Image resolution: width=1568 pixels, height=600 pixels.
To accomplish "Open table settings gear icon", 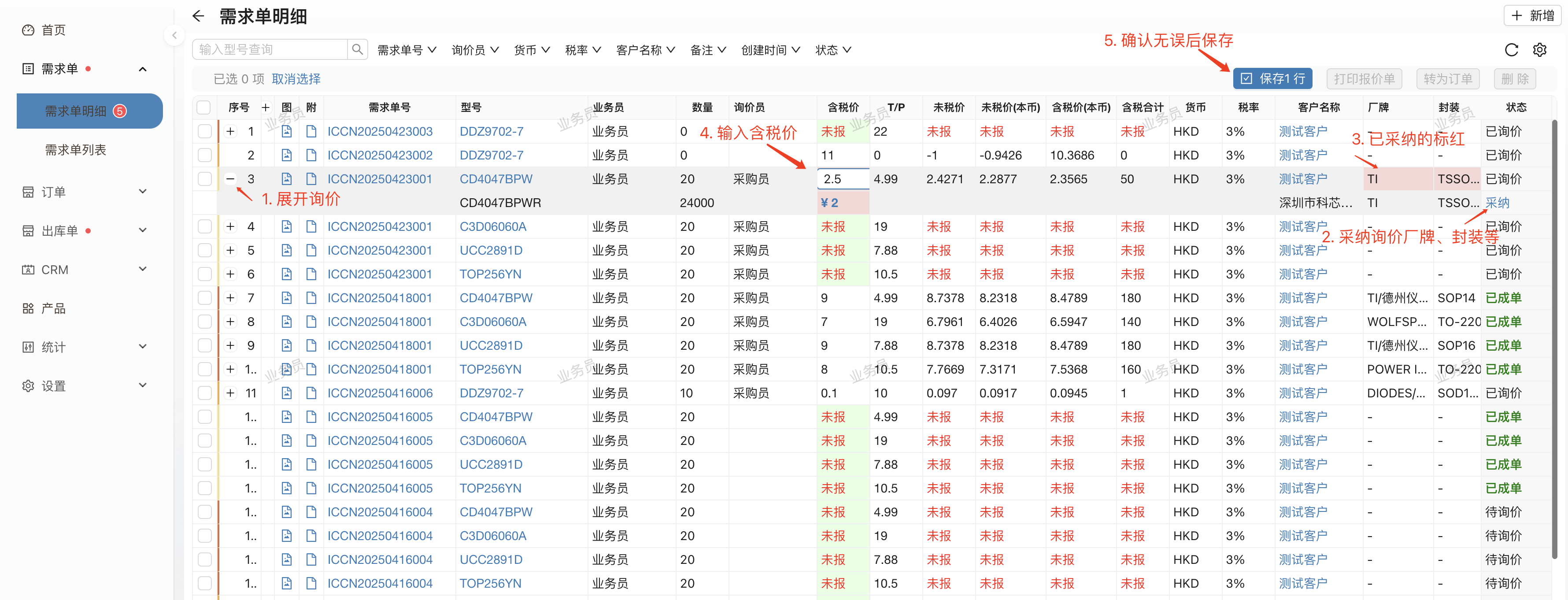I will pos(1539,50).
